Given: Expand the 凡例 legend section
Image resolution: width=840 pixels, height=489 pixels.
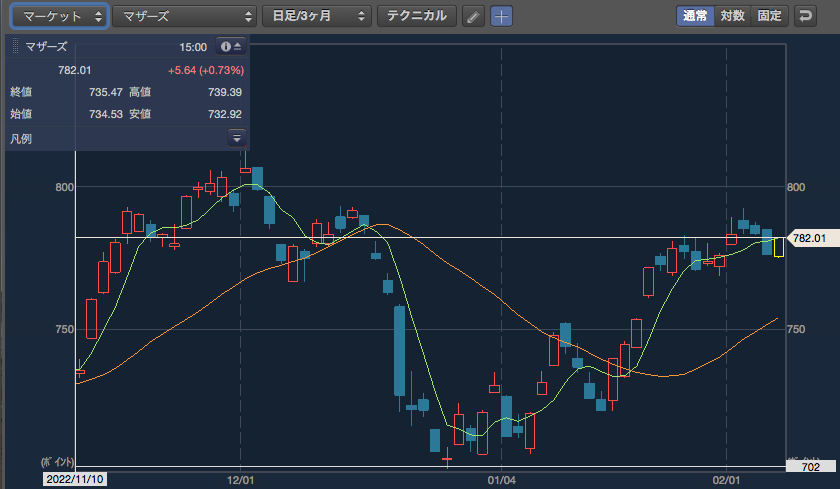Looking at the screenshot, I should tap(237, 138).
